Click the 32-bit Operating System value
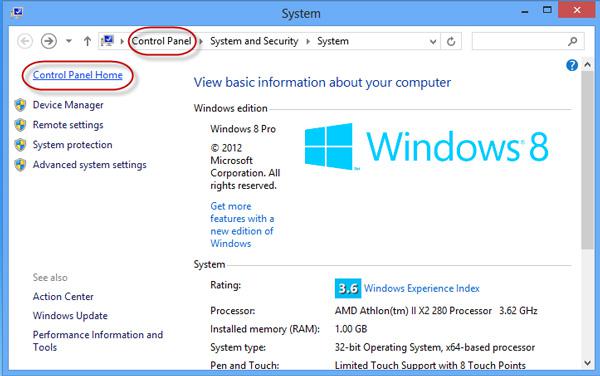The width and height of the screenshot is (600, 376). click(435, 347)
